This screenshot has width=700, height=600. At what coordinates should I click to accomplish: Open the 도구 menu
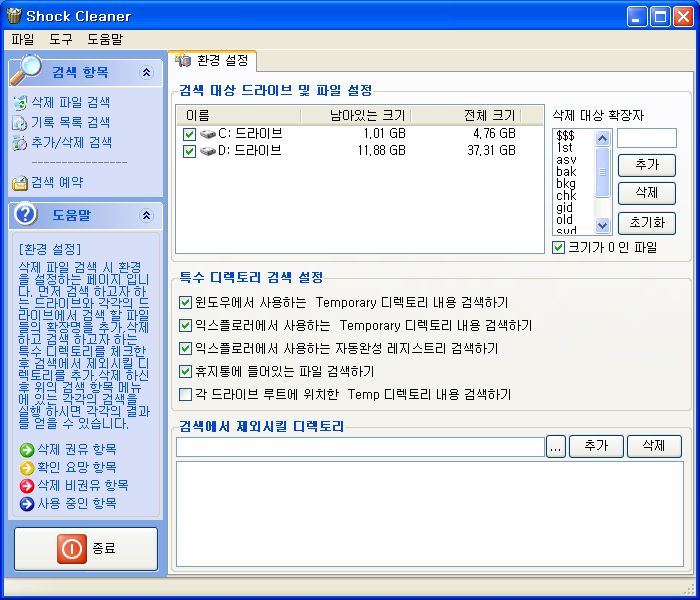61,39
